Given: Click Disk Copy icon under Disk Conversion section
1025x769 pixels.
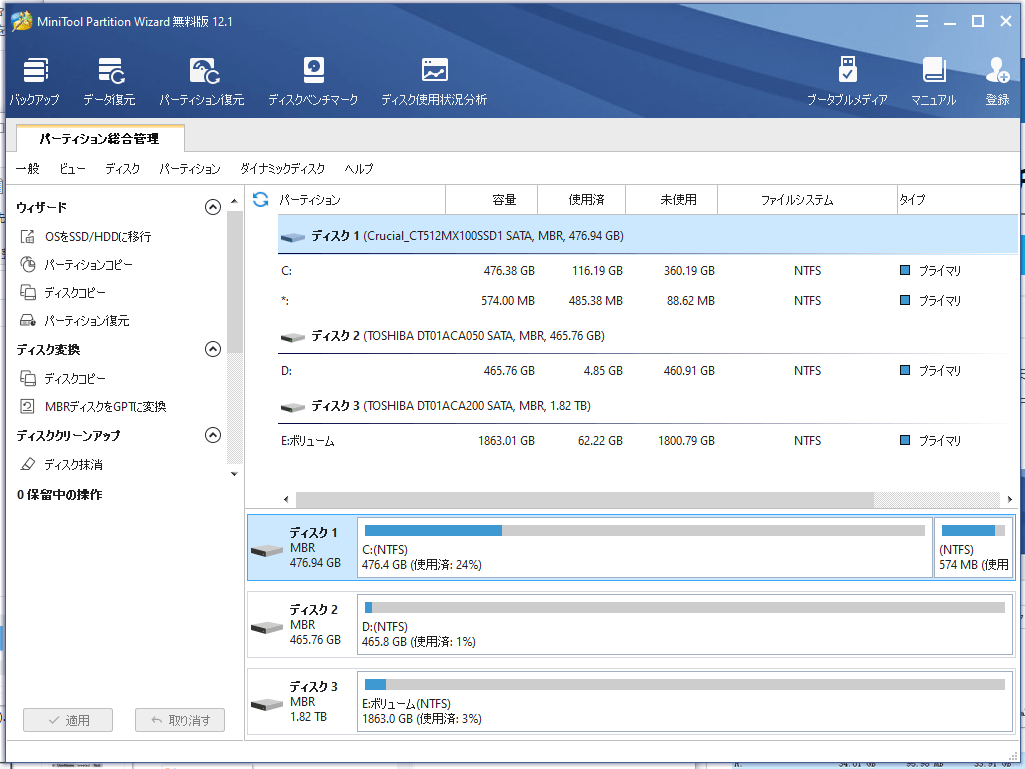Looking at the screenshot, I should pyautogui.click(x=27, y=378).
